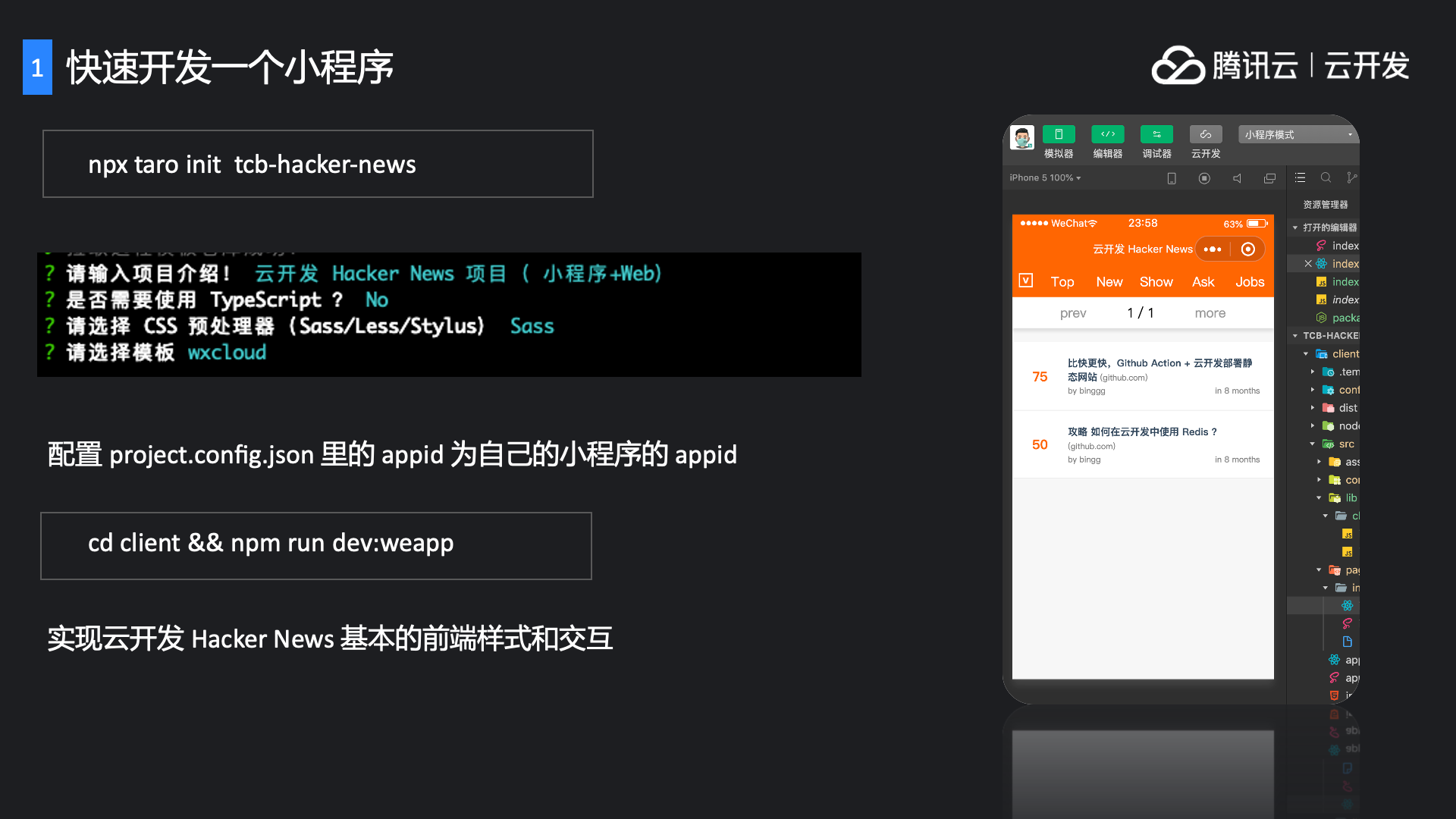Click the mini program menu dots button
The height and width of the screenshot is (819, 1456).
click(x=1212, y=249)
